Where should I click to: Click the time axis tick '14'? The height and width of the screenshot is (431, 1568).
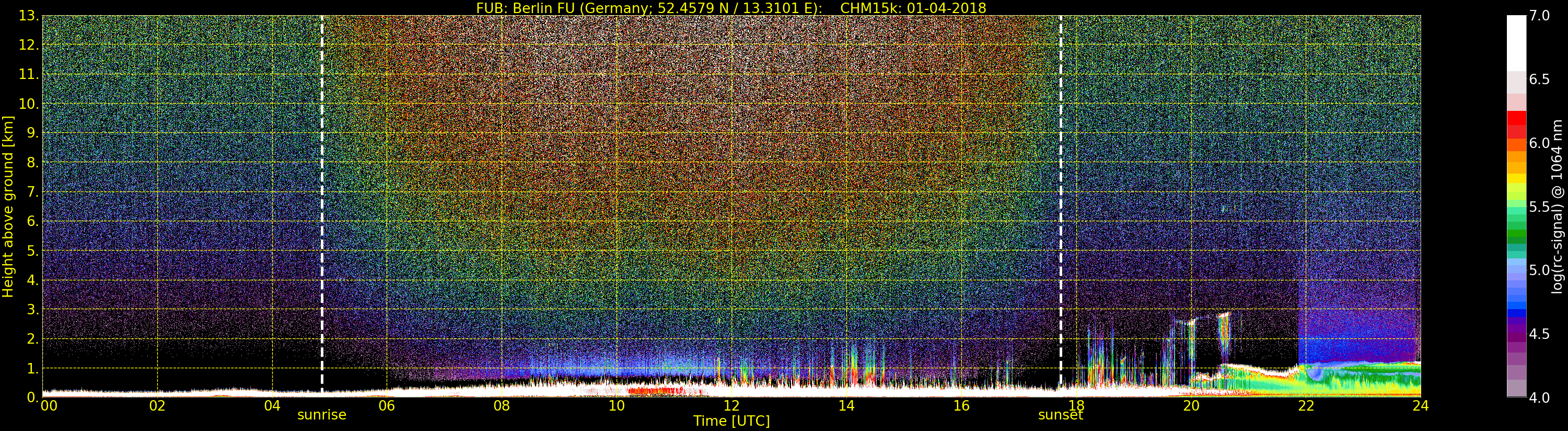[x=846, y=405]
